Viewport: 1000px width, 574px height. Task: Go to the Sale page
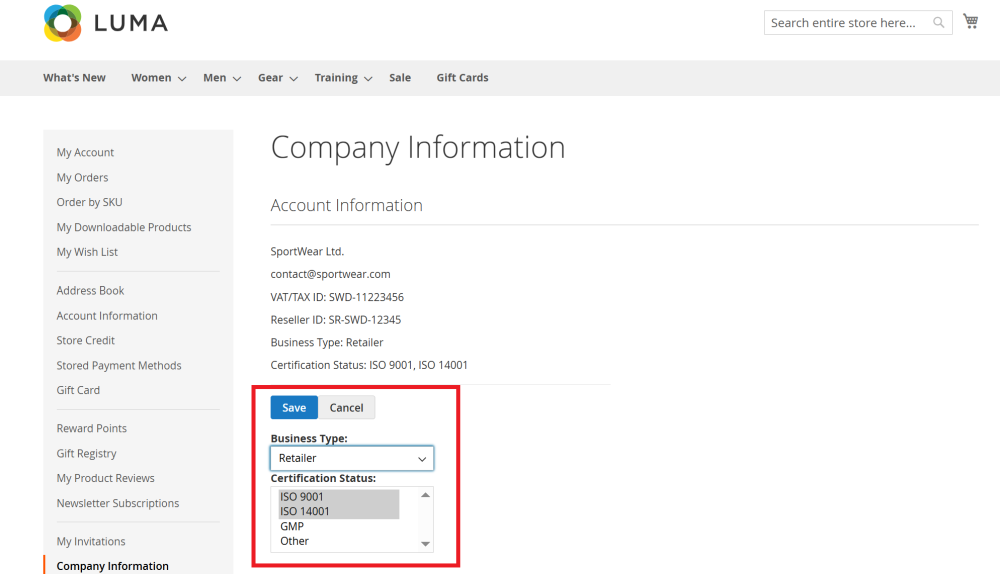click(400, 78)
